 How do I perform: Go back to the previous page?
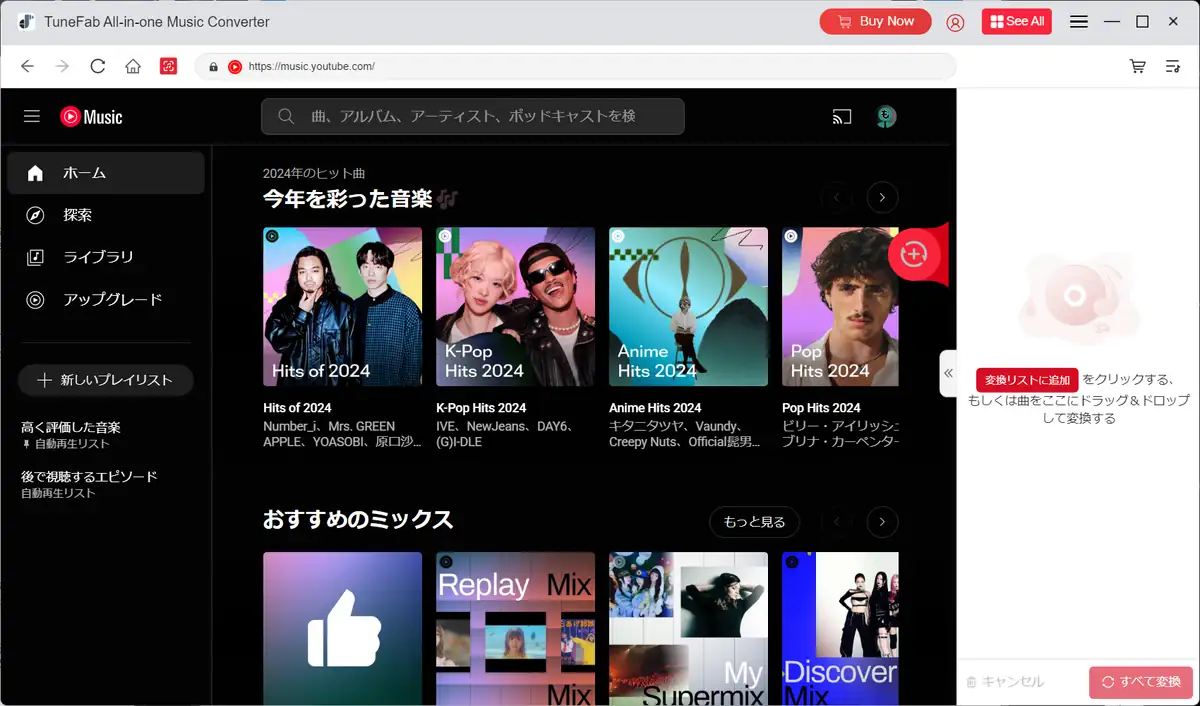click(27, 66)
